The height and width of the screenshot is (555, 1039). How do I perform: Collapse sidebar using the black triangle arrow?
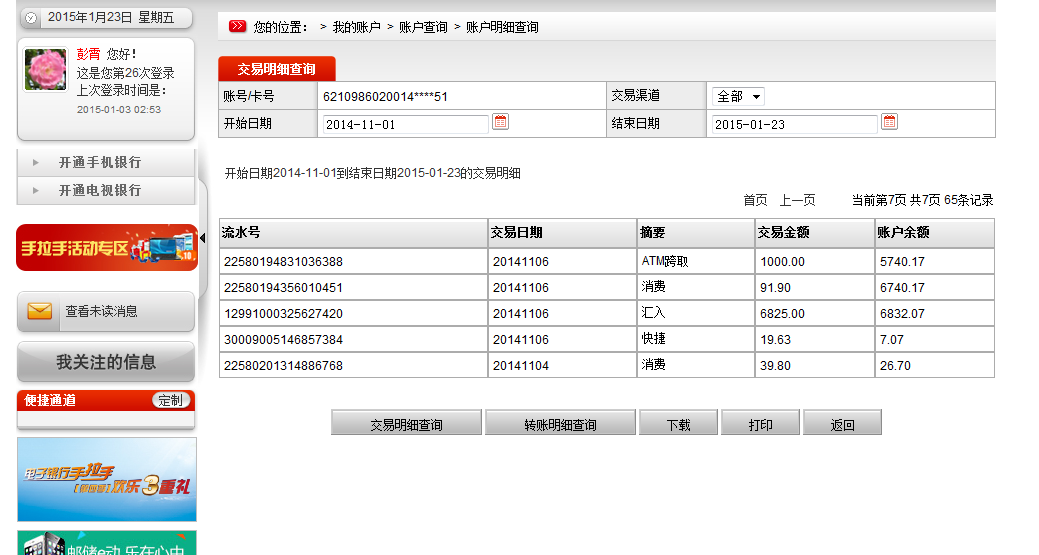click(202, 237)
